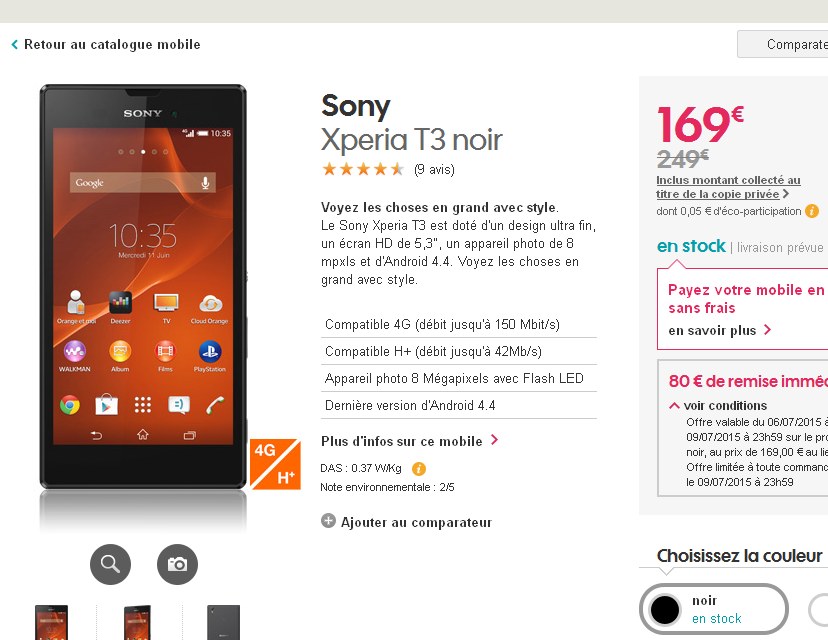Click the magnifier zoom icon below phone

pos(110,564)
